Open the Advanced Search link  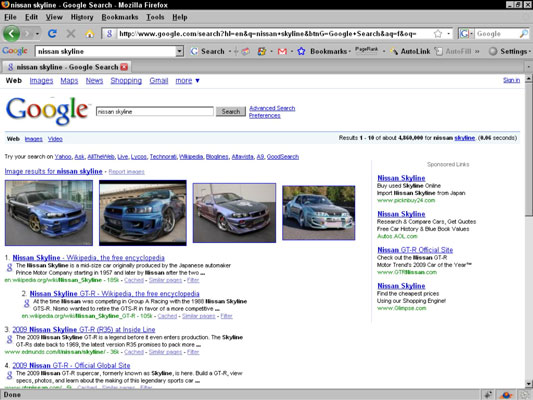tap(272, 108)
